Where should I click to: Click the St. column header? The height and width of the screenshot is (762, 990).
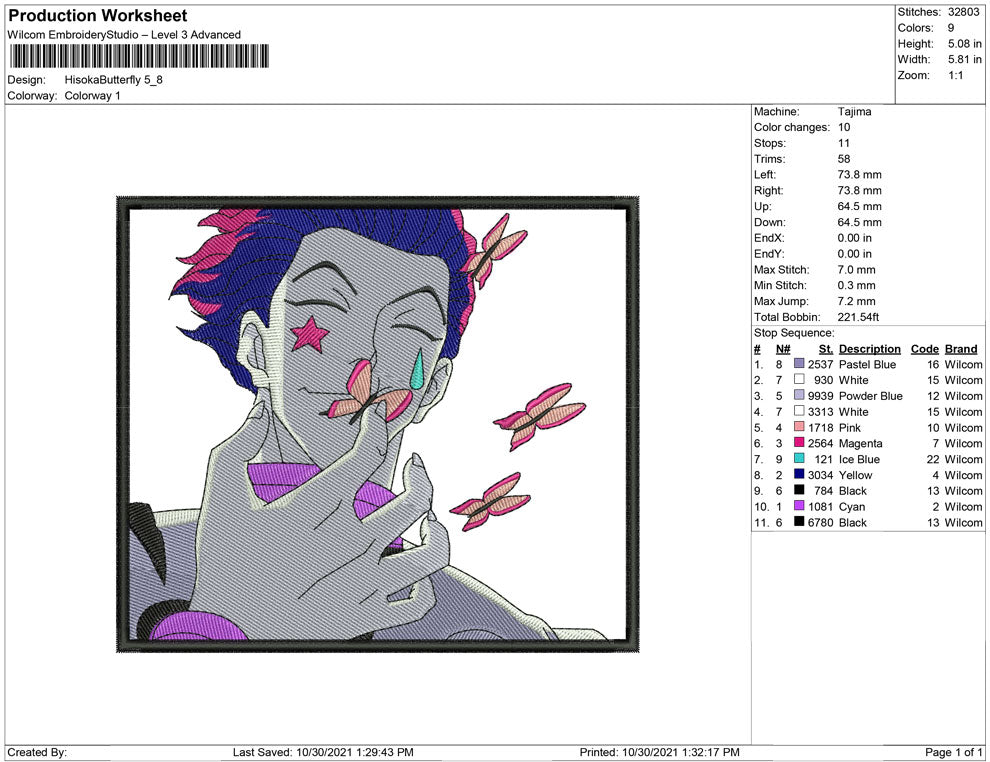click(826, 349)
